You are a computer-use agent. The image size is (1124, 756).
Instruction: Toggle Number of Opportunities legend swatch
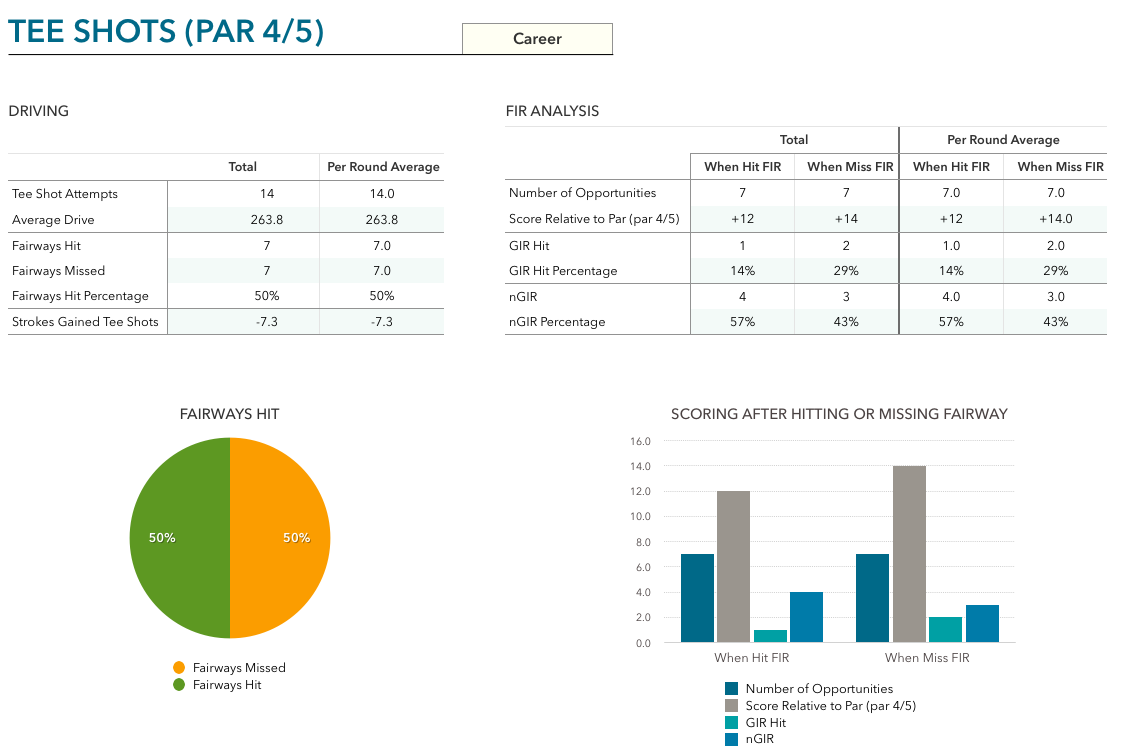732,689
